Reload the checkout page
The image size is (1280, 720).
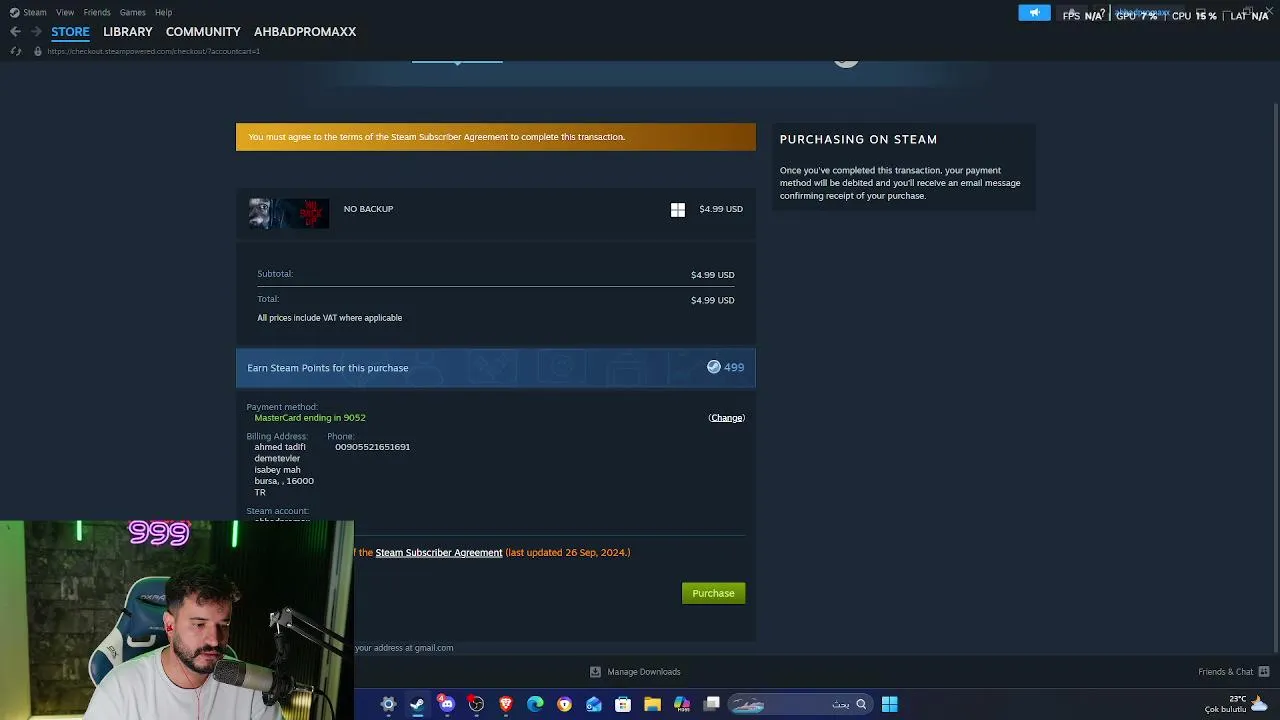(x=16, y=51)
